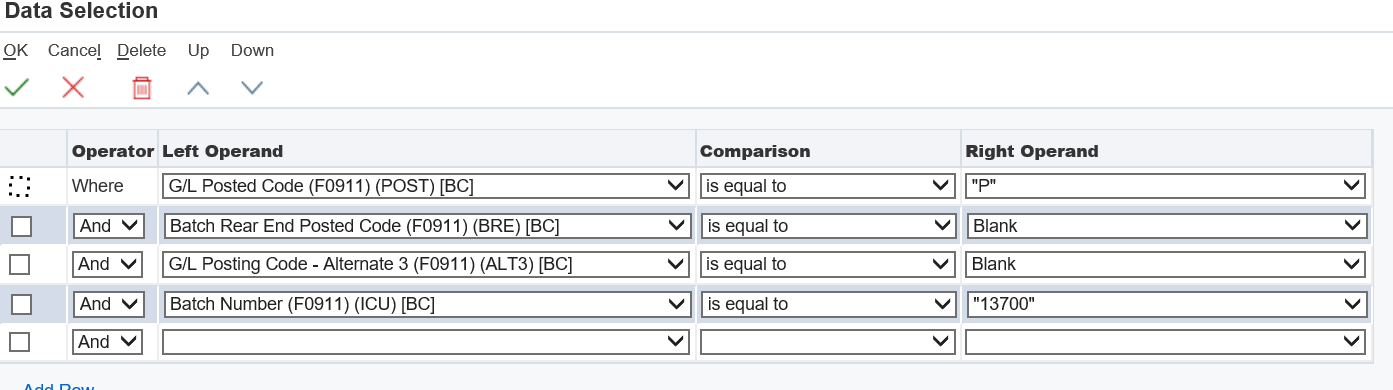Click the red X Cancel icon
This screenshot has width=1393, height=390.
73,88
